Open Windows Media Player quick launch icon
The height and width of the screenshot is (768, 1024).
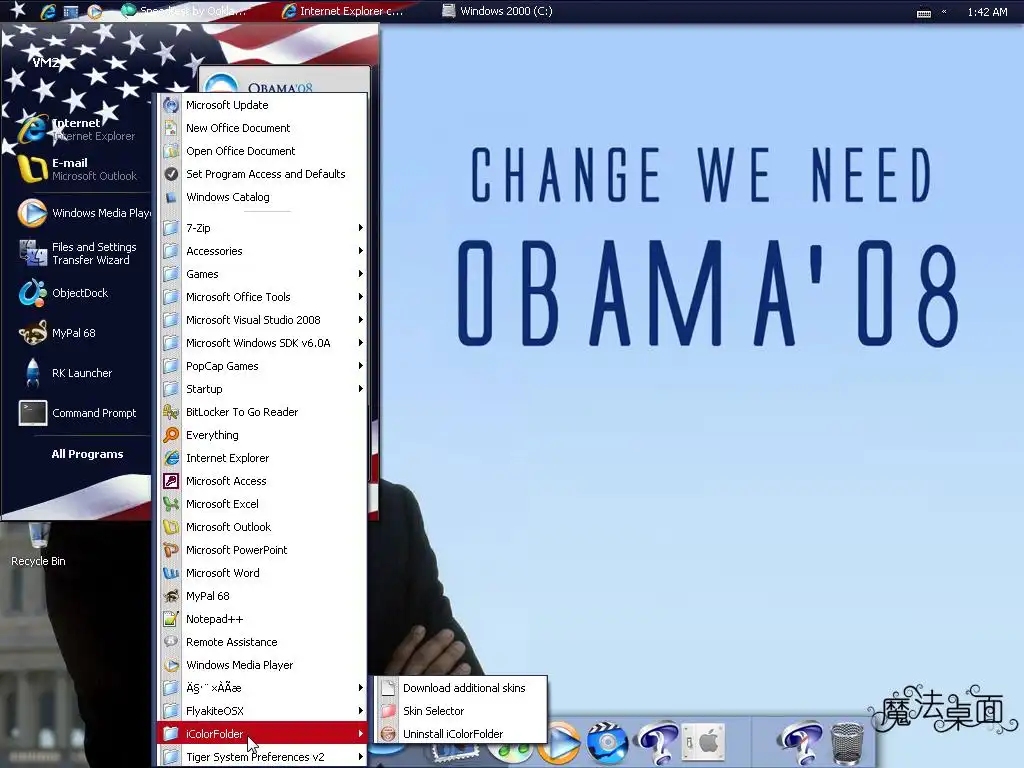click(95, 11)
